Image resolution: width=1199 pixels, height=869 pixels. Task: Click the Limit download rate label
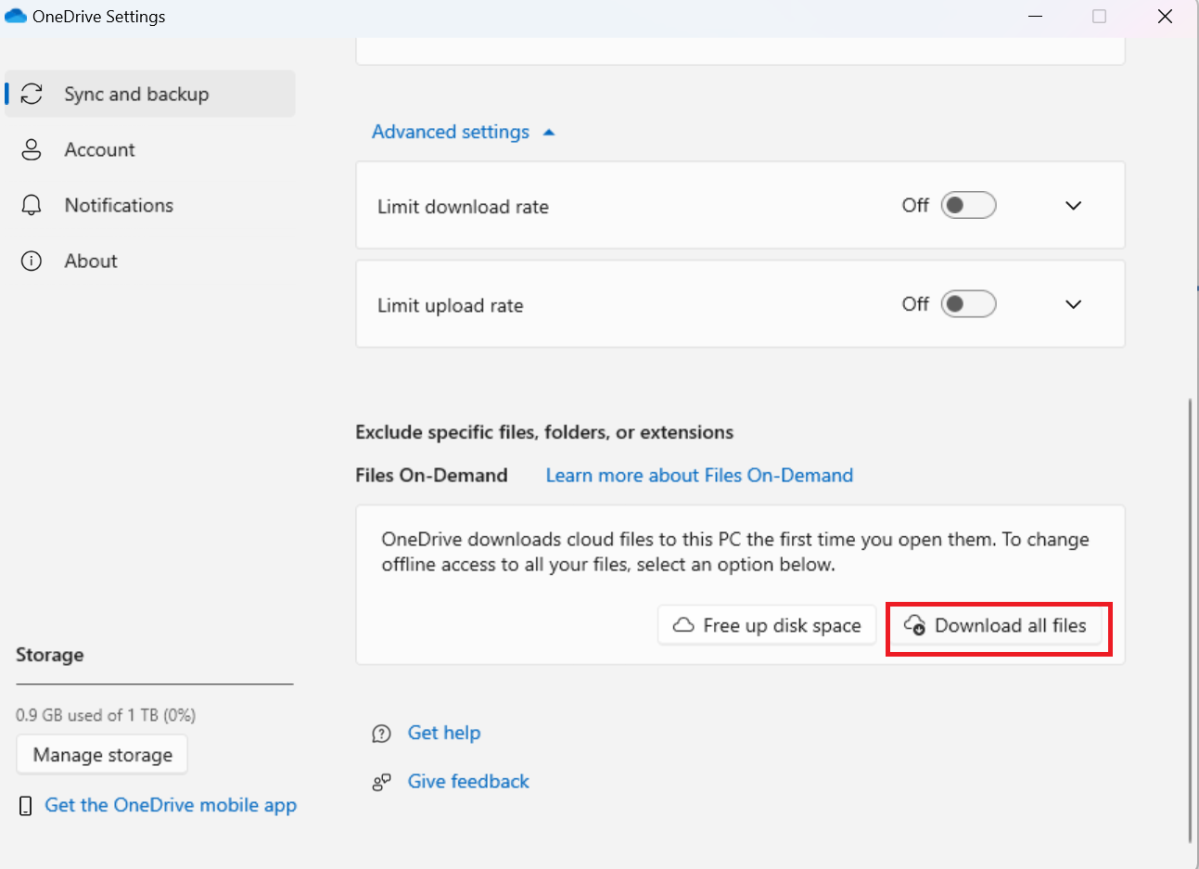point(463,207)
